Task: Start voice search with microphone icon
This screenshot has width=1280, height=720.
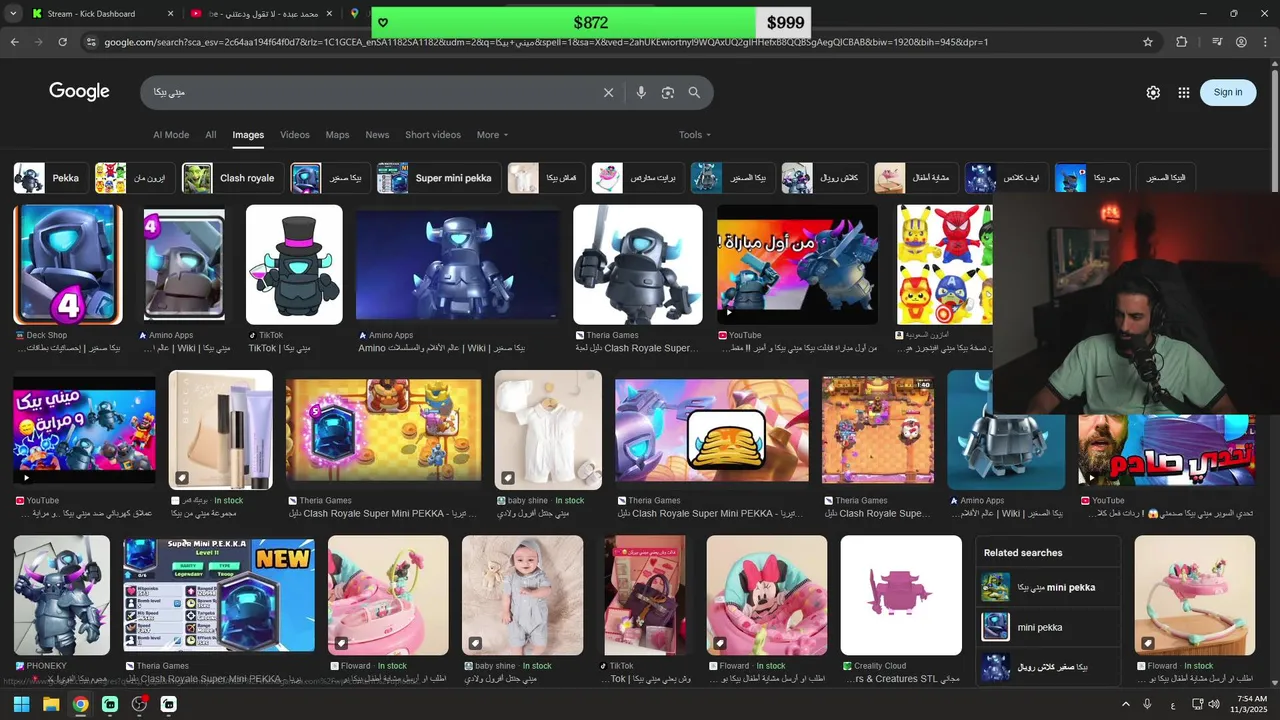Action: pos(641,92)
